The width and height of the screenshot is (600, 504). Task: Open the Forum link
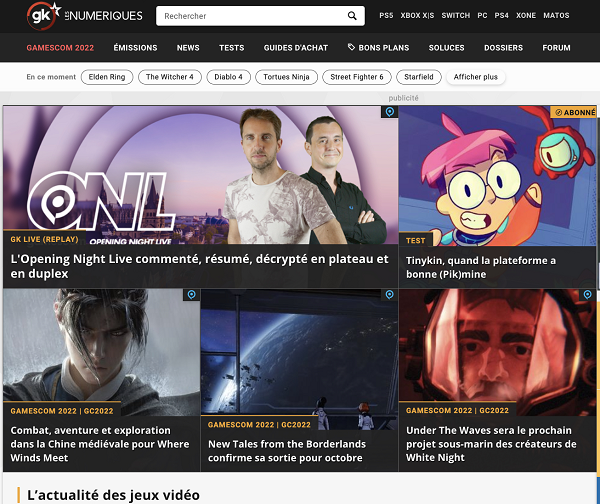pyautogui.click(x=556, y=48)
